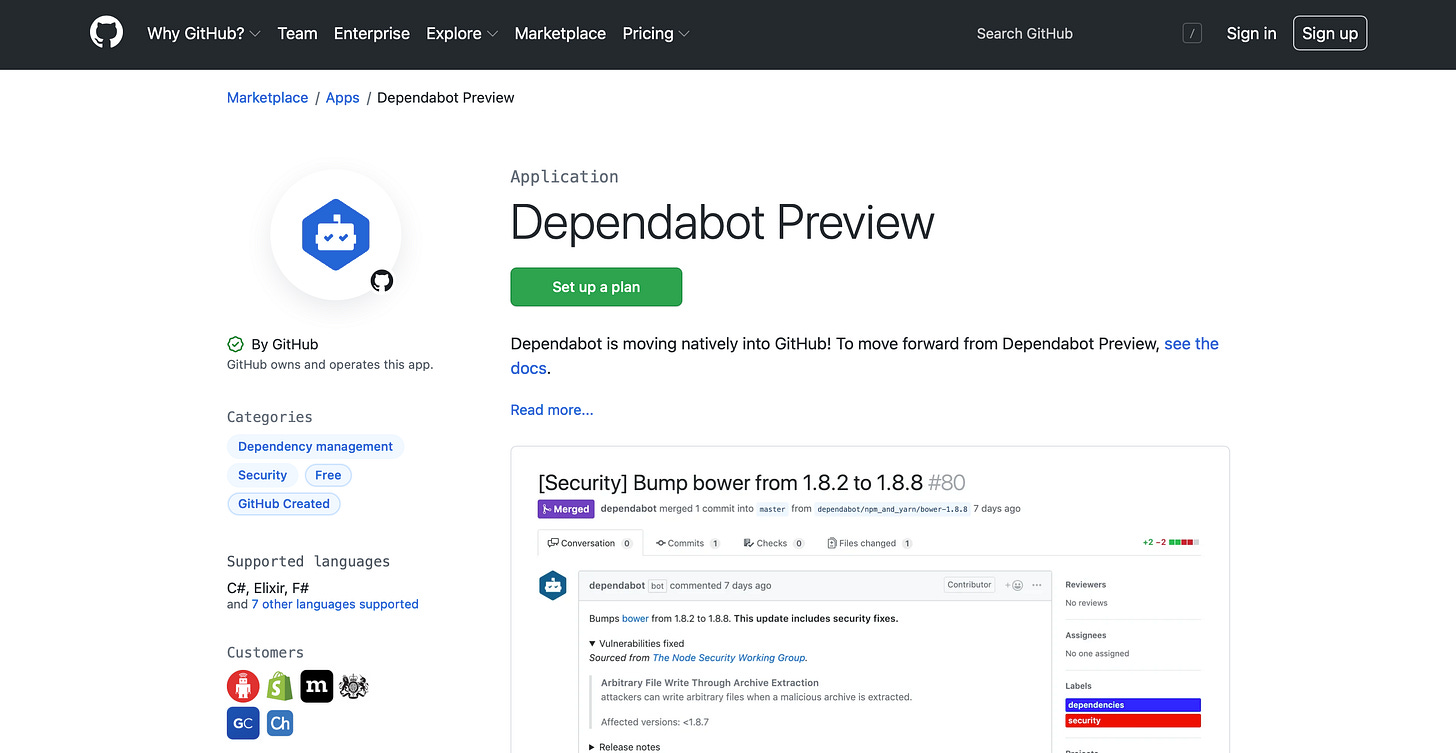Select the Security category tag

(262, 475)
